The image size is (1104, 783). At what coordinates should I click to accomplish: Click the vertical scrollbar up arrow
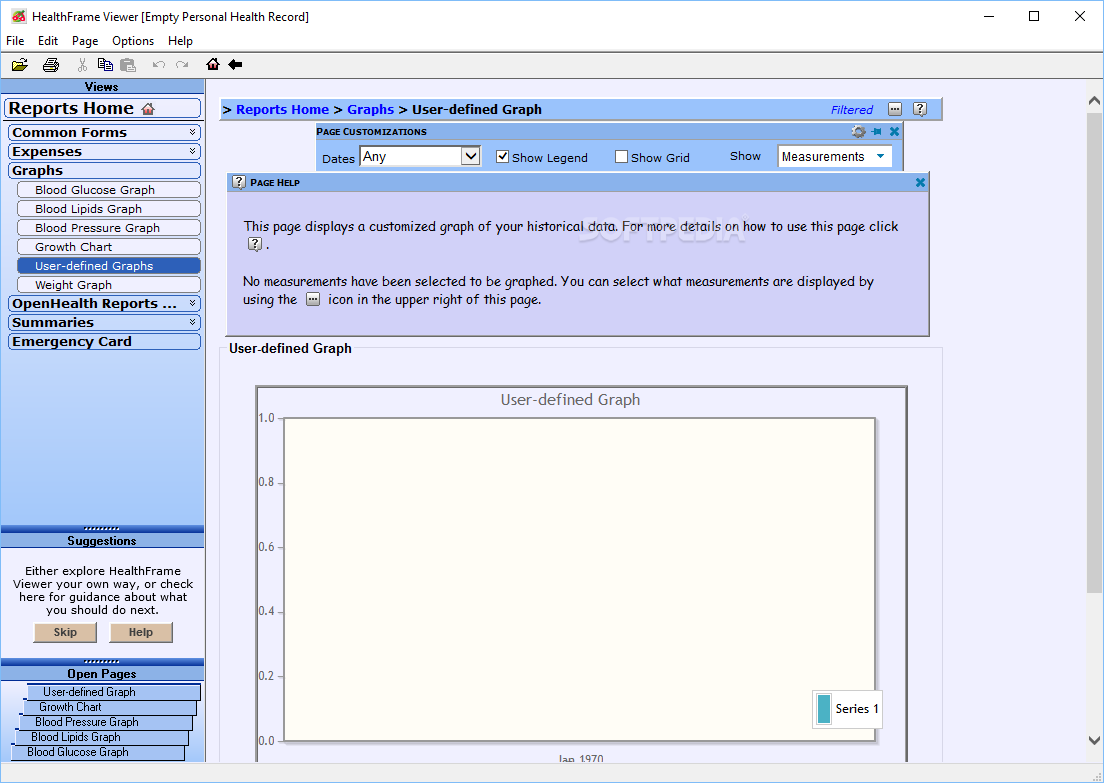[1094, 101]
